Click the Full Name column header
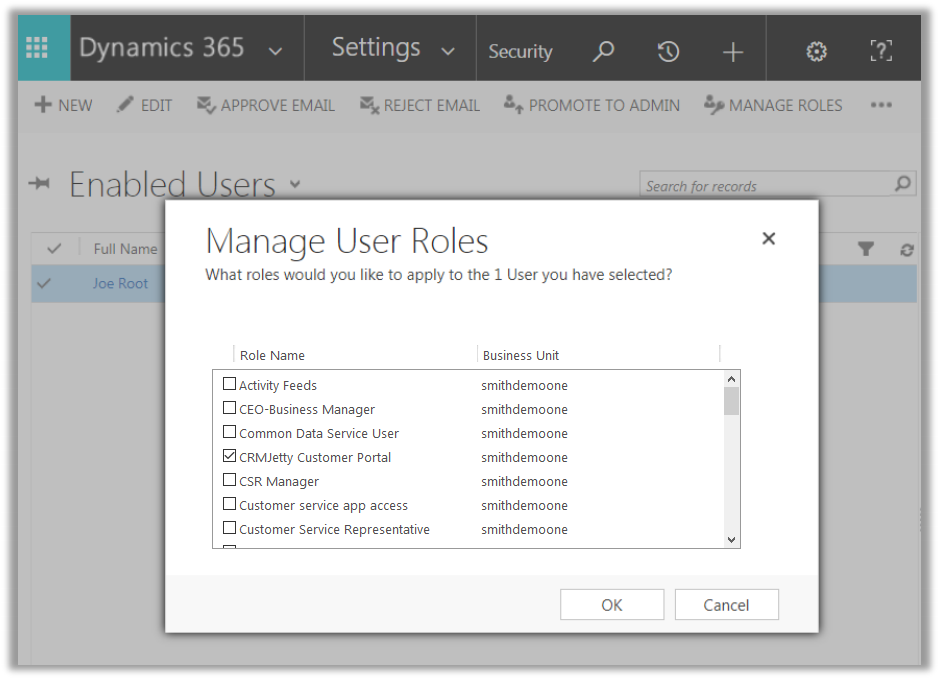Screen dimensions: 940x678 (125, 249)
